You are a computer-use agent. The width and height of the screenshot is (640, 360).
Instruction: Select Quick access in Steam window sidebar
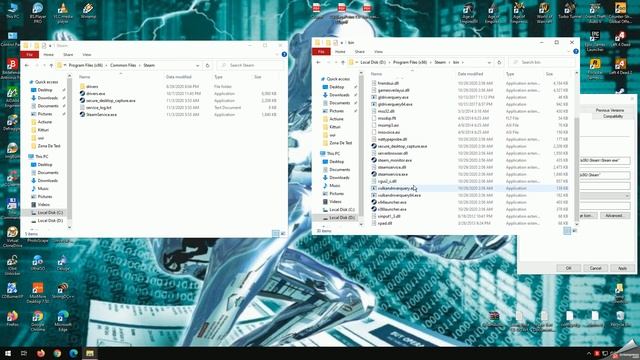click(x=43, y=82)
